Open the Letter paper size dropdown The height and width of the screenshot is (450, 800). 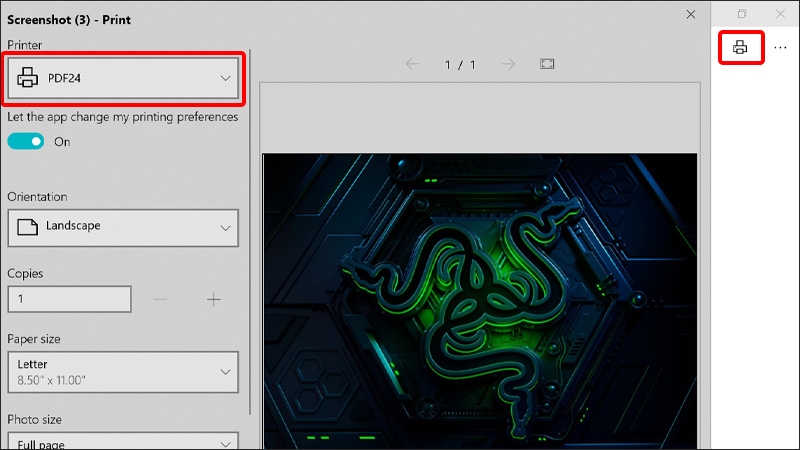[x=123, y=372]
